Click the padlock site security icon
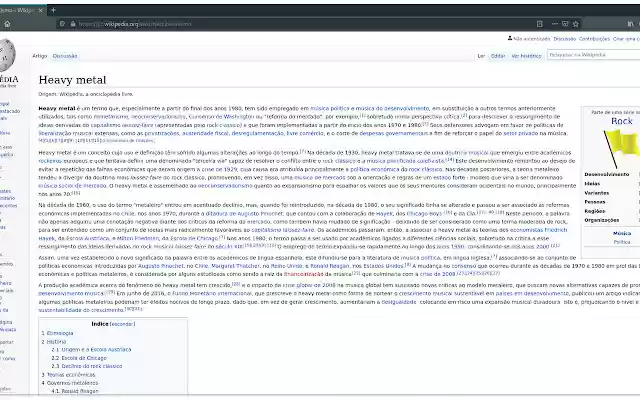This screenshot has height=400, width=640. click(73, 24)
